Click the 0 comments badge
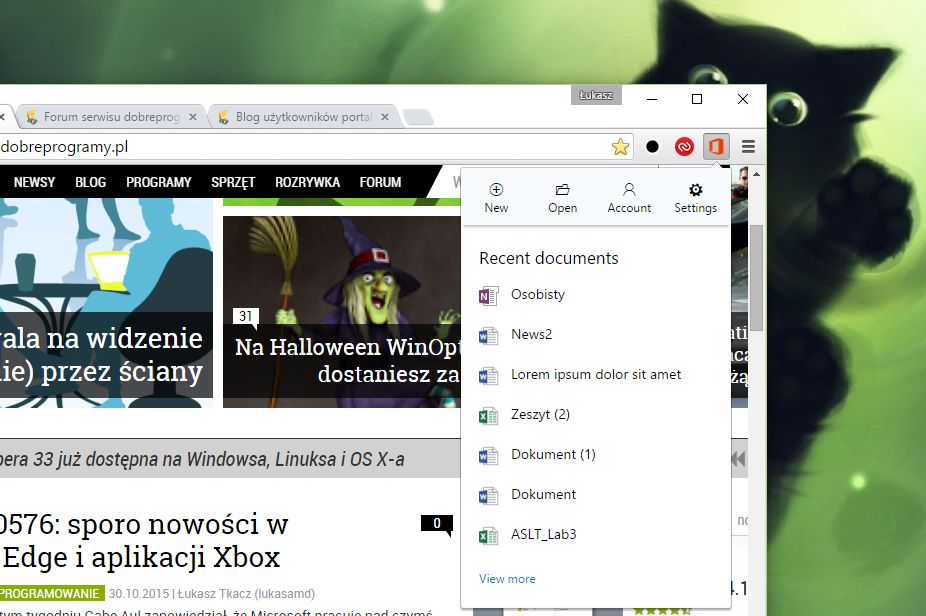Viewport: 926px width, 616px height. [x=436, y=523]
